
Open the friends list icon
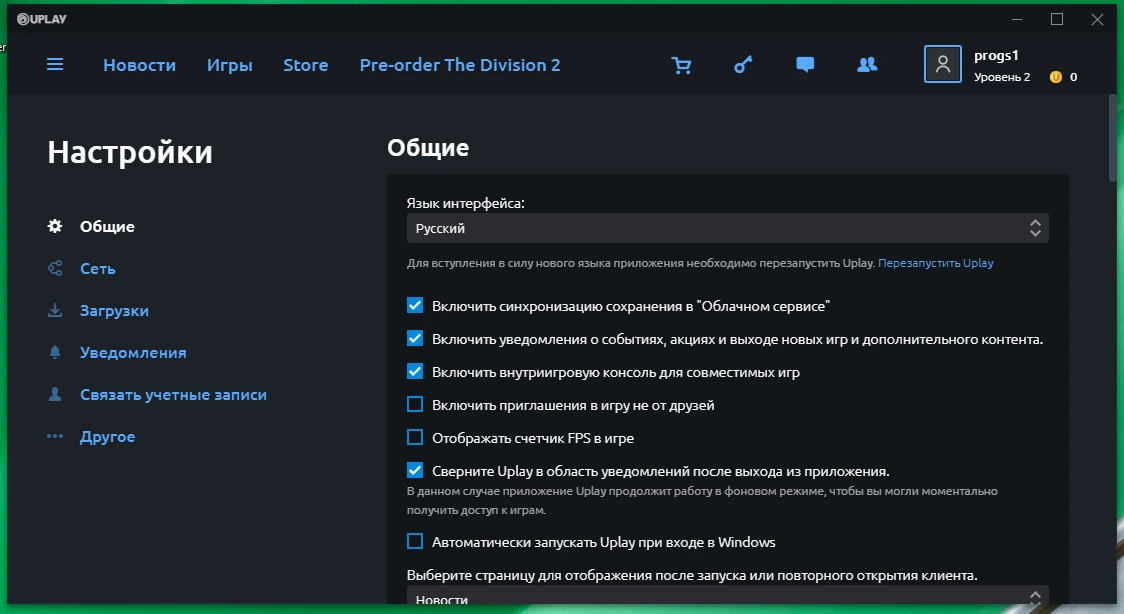(x=867, y=64)
